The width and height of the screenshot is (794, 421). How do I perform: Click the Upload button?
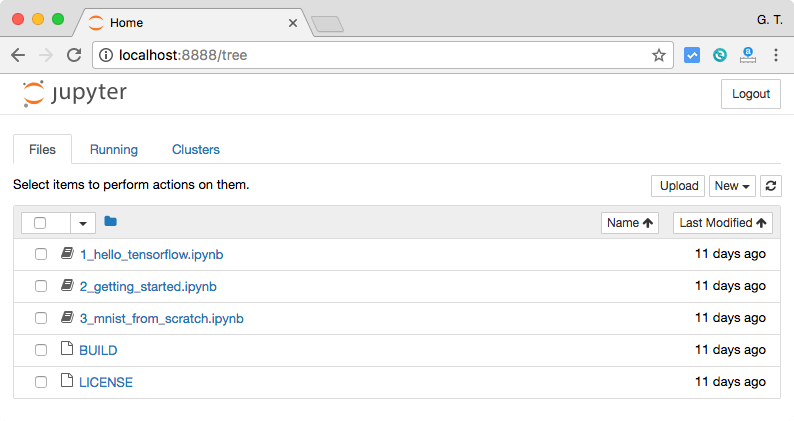click(678, 186)
